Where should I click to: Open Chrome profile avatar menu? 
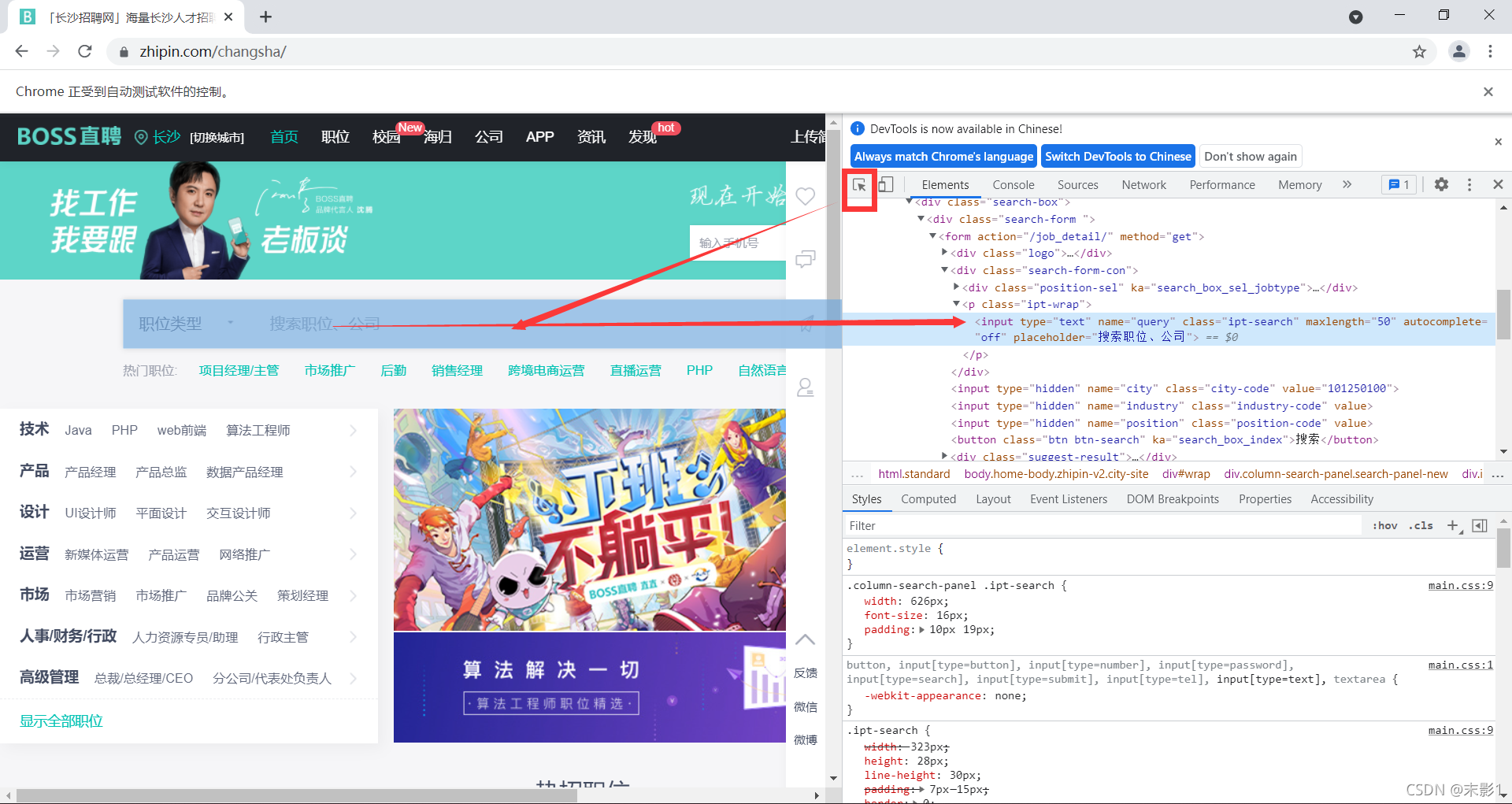(x=1459, y=51)
